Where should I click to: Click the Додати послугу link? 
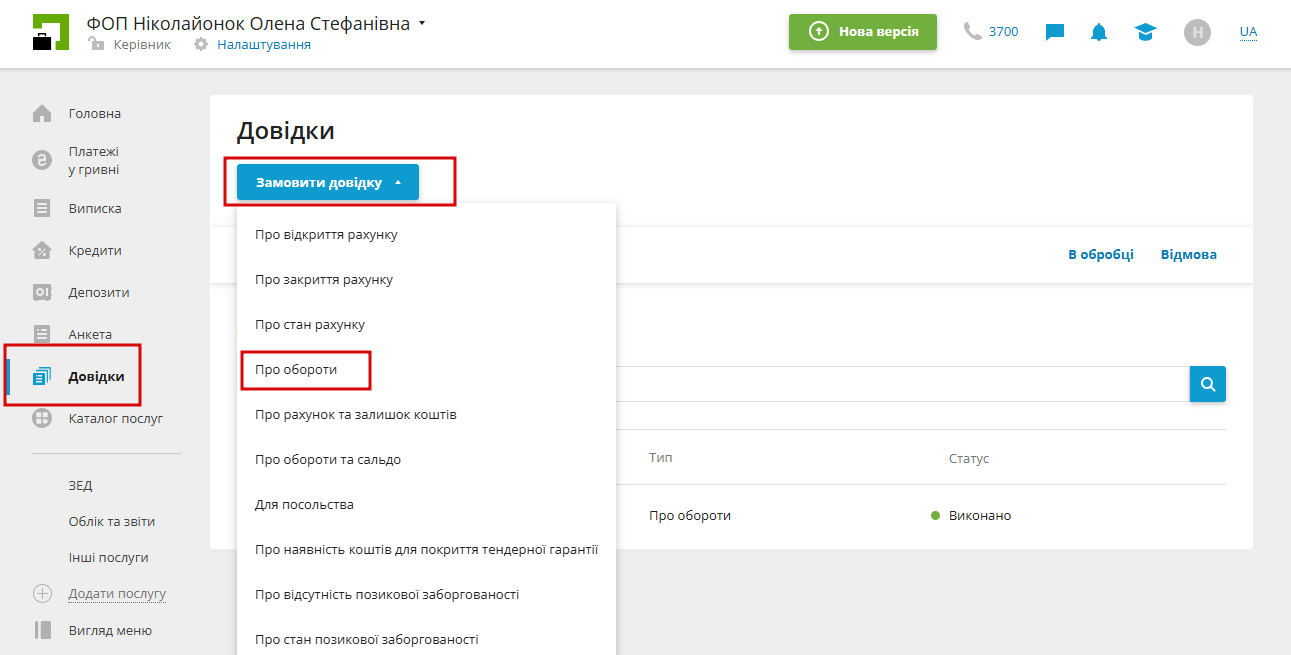tap(117, 594)
